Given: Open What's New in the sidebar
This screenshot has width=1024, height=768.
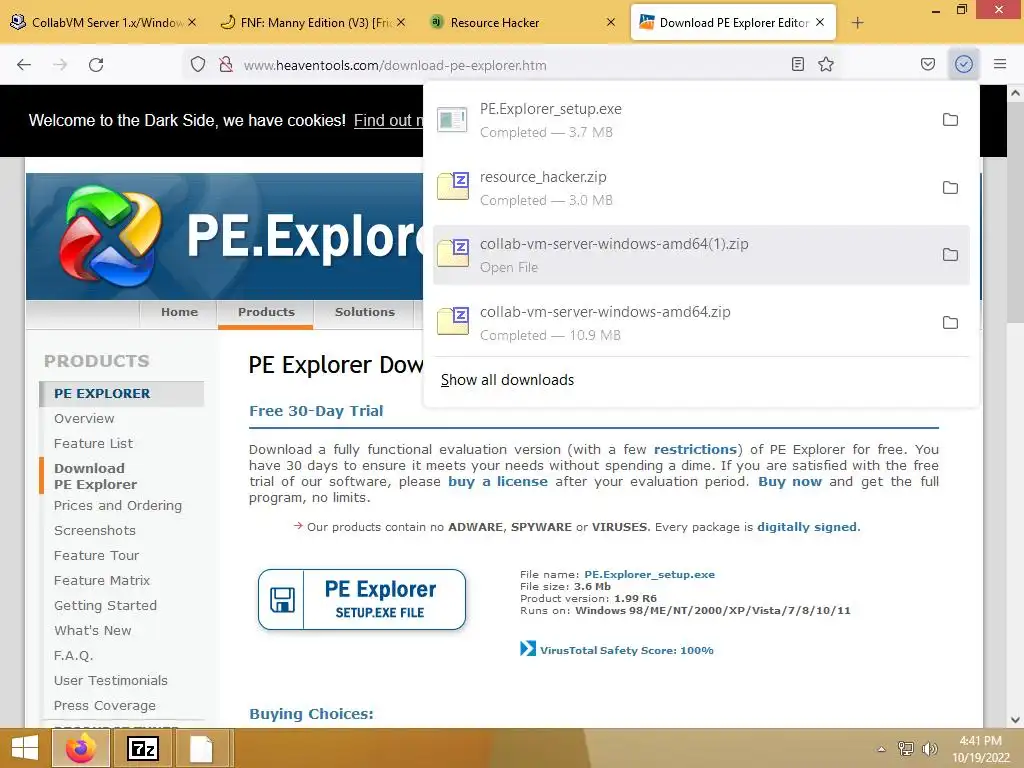Looking at the screenshot, I should point(93,630).
